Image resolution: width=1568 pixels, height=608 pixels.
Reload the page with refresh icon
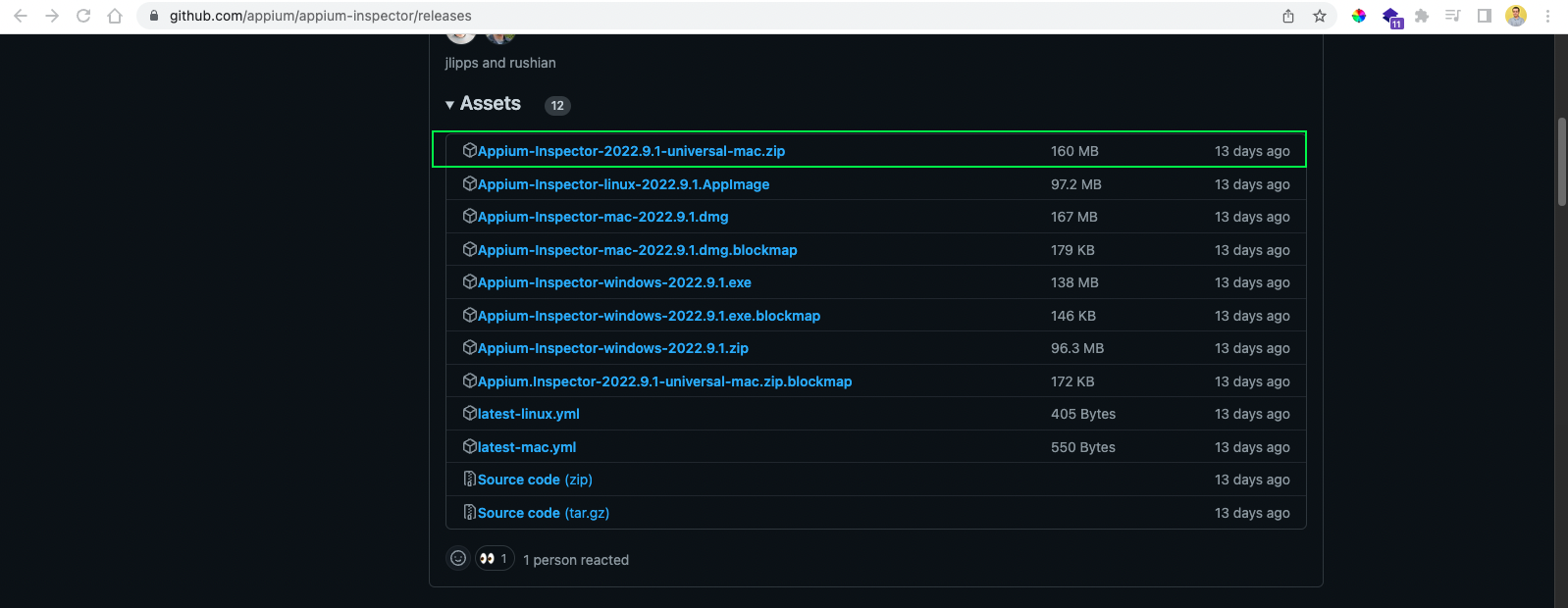[x=83, y=16]
